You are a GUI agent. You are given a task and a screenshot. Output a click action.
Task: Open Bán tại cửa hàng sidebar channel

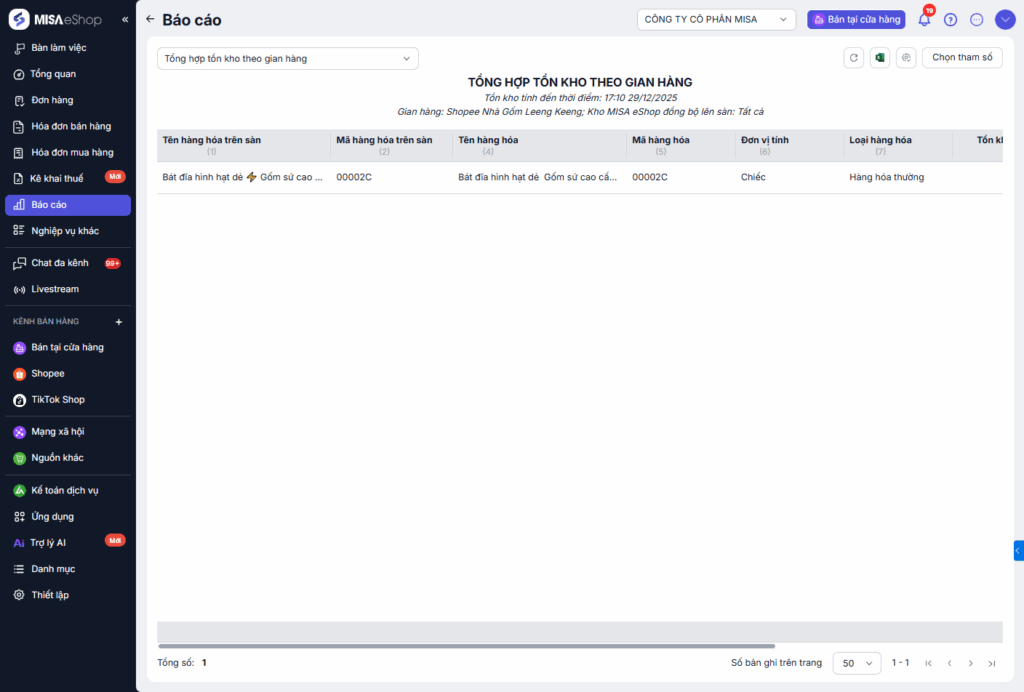(68, 347)
